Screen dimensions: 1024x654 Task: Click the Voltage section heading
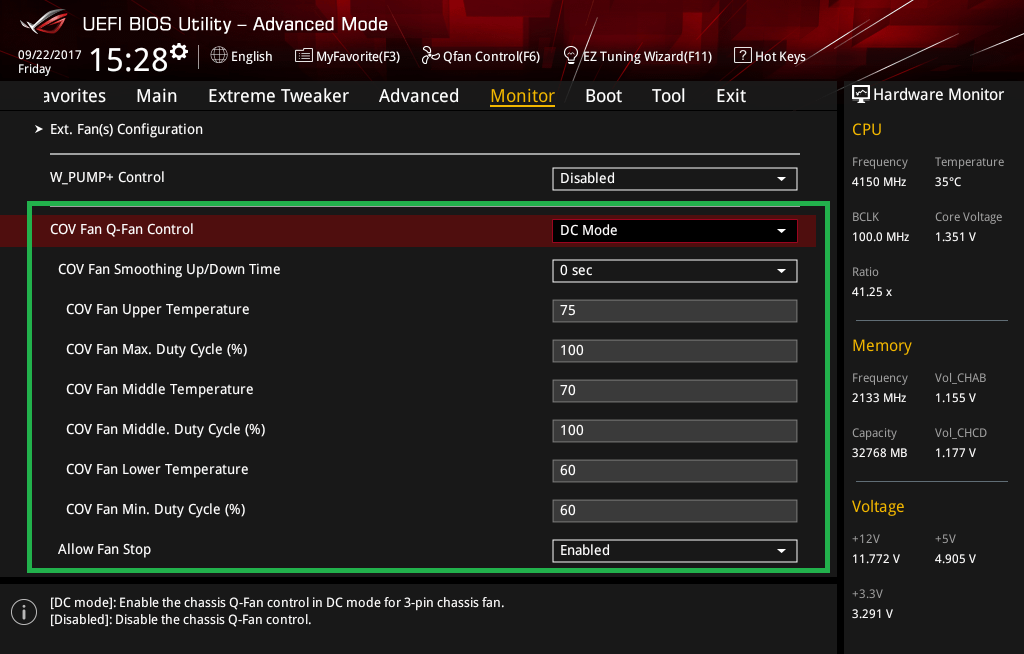coord(878,506)
